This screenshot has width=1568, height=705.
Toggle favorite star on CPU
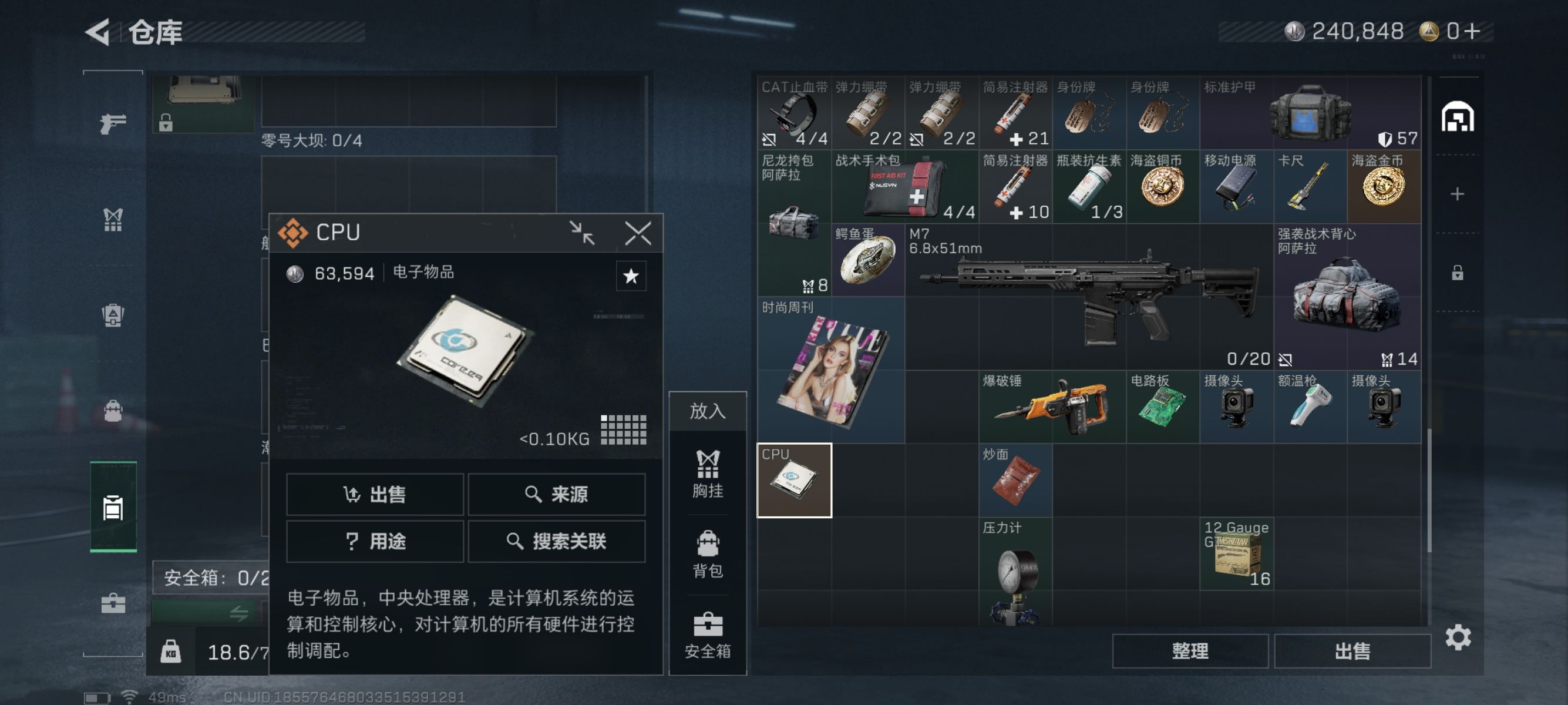tap(631, 276)
